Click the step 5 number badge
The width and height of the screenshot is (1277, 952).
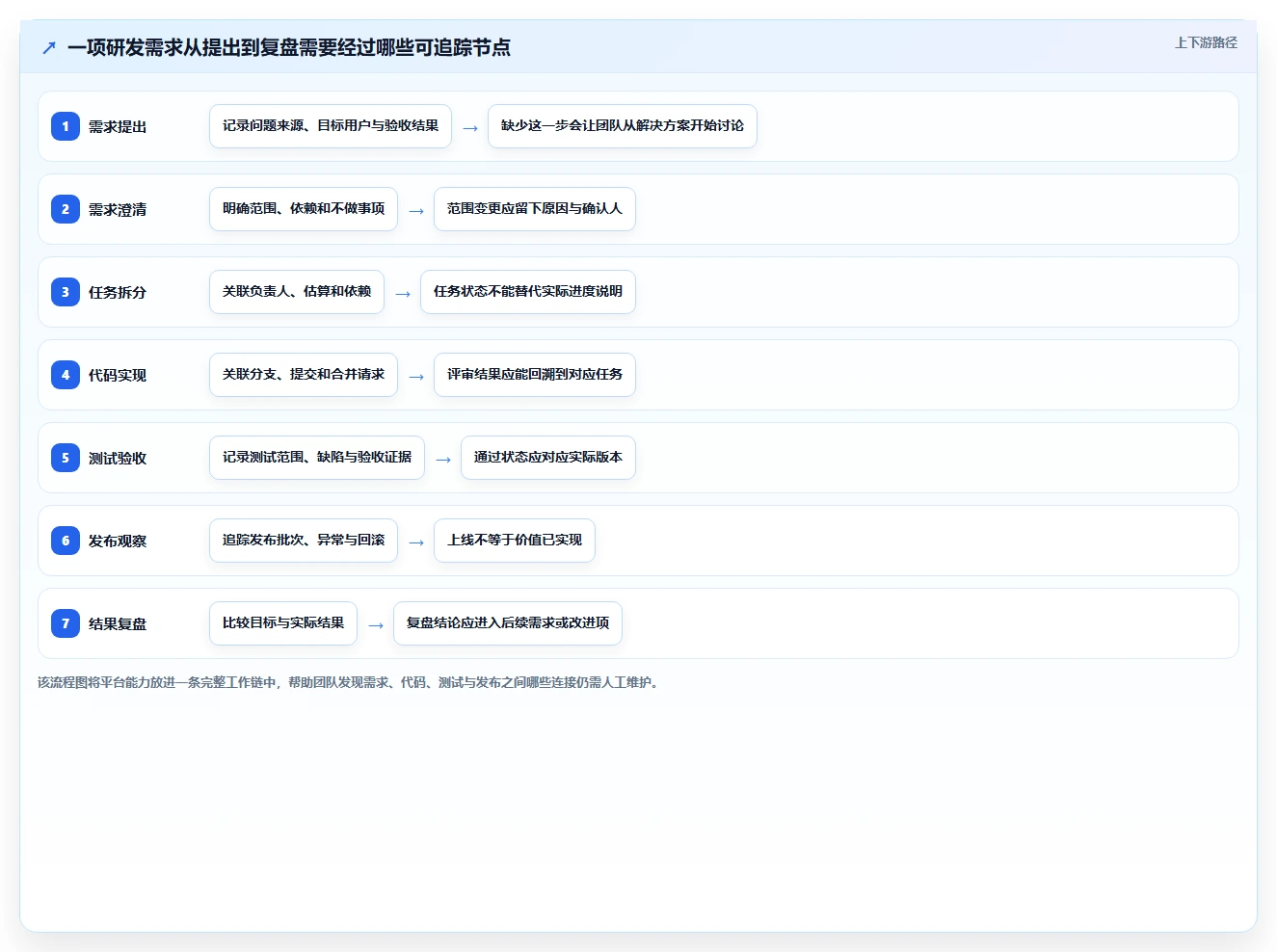pyautogui.click(x=66, y=458)
